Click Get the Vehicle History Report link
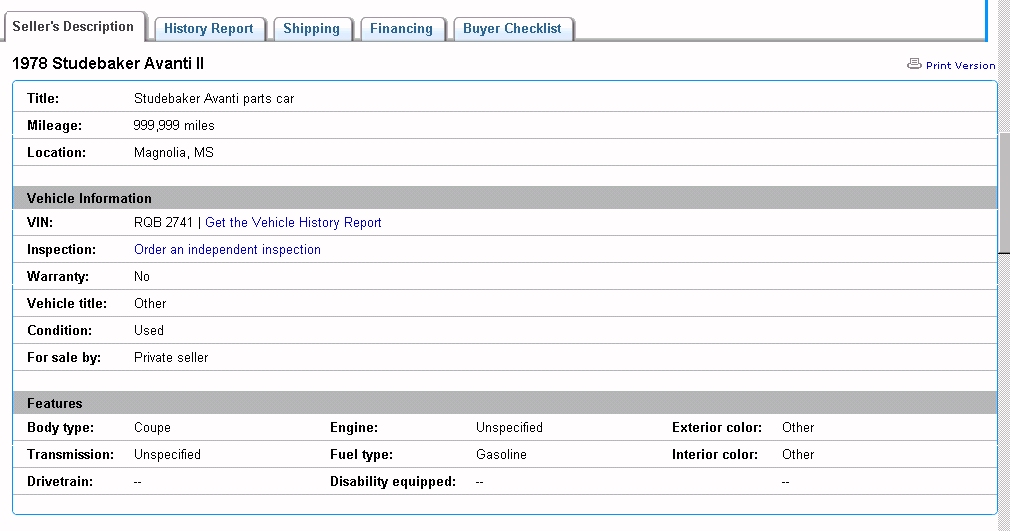Image resolution: width=1010 pixels, height=531 pixels. pyautogui.click(x=293, y=223)
